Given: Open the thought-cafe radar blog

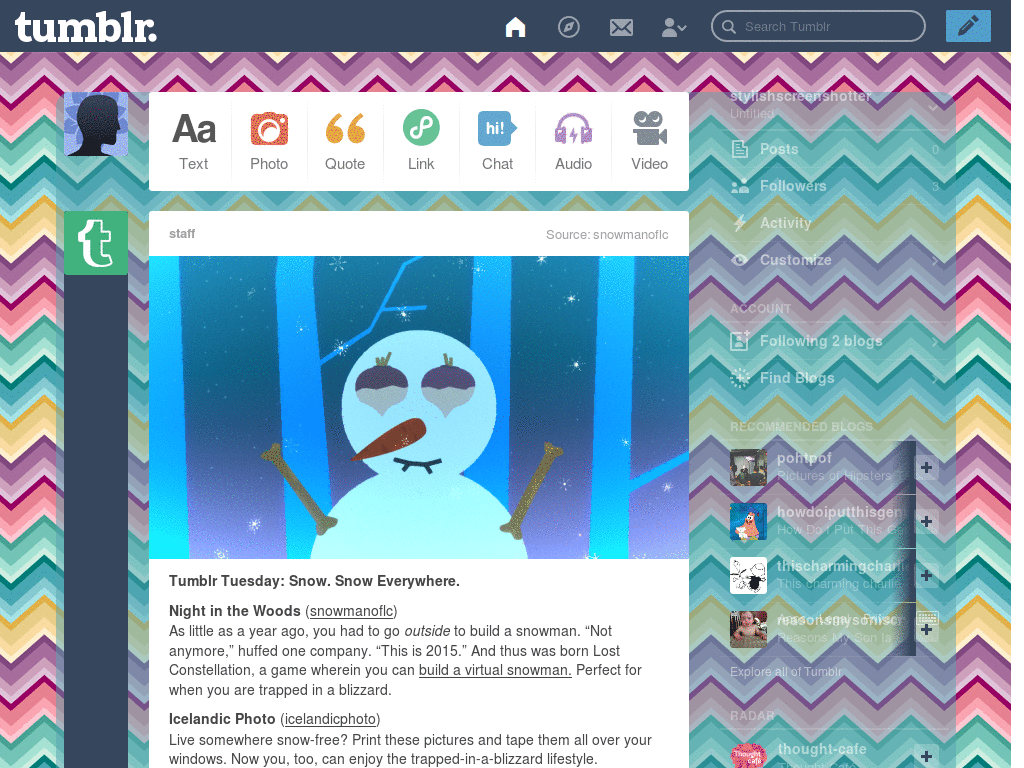Looking at the screenshot, I should click(x=822, y=749).
